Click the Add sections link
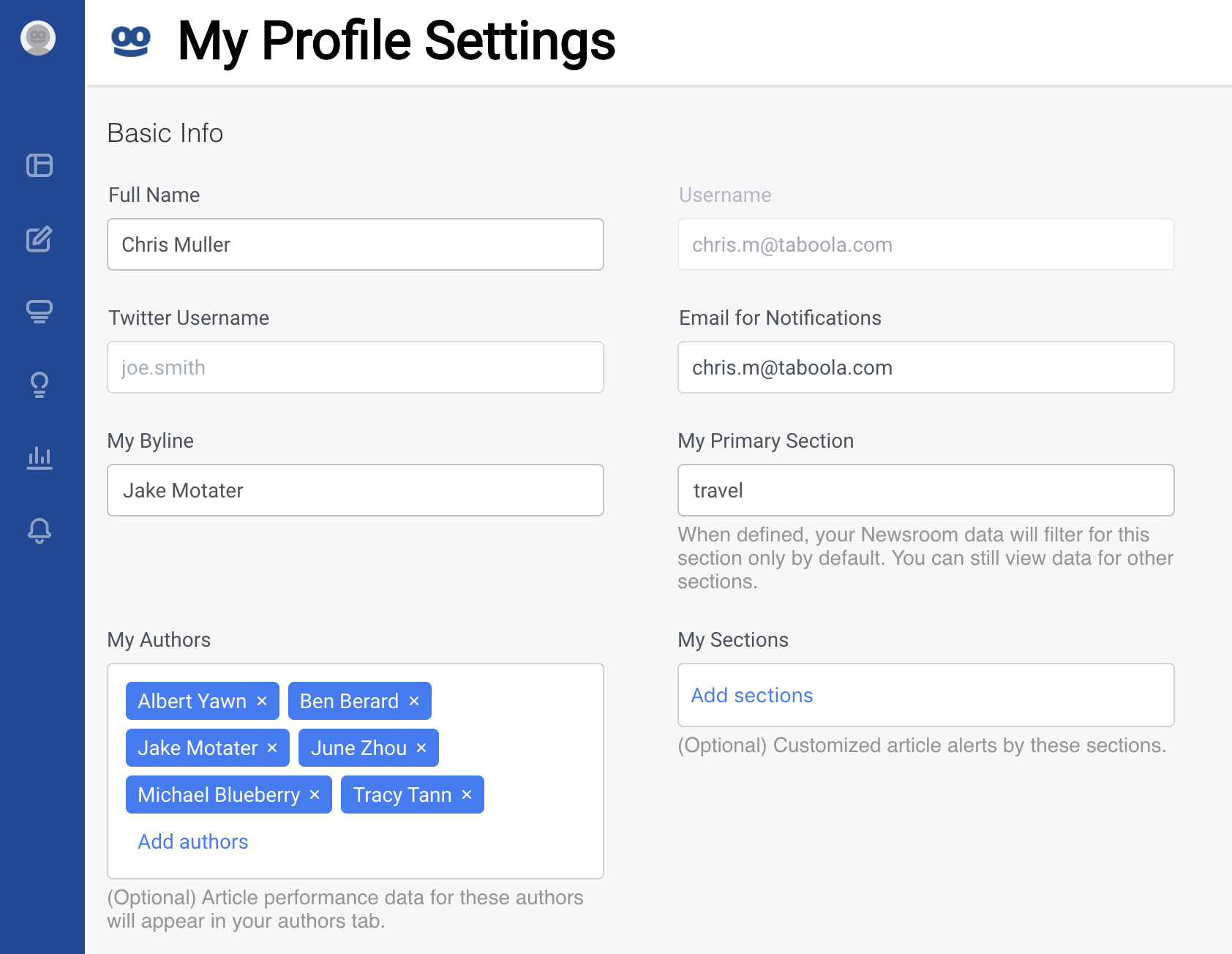1232x954 pixels. [751, 695]
